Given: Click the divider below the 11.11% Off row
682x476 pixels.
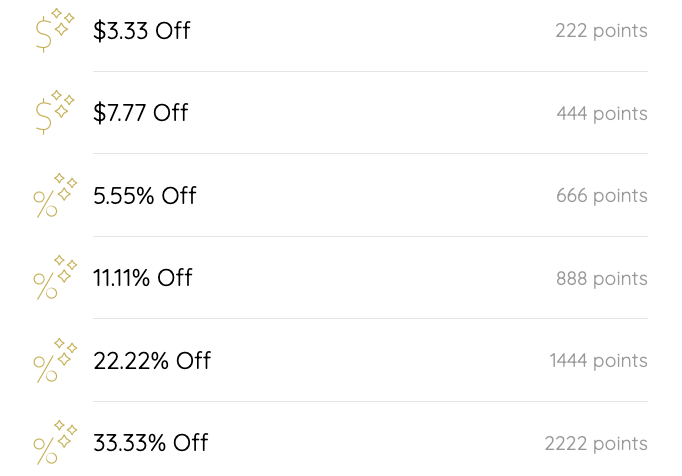Looking at the screenshot, I should click(370, 319).
